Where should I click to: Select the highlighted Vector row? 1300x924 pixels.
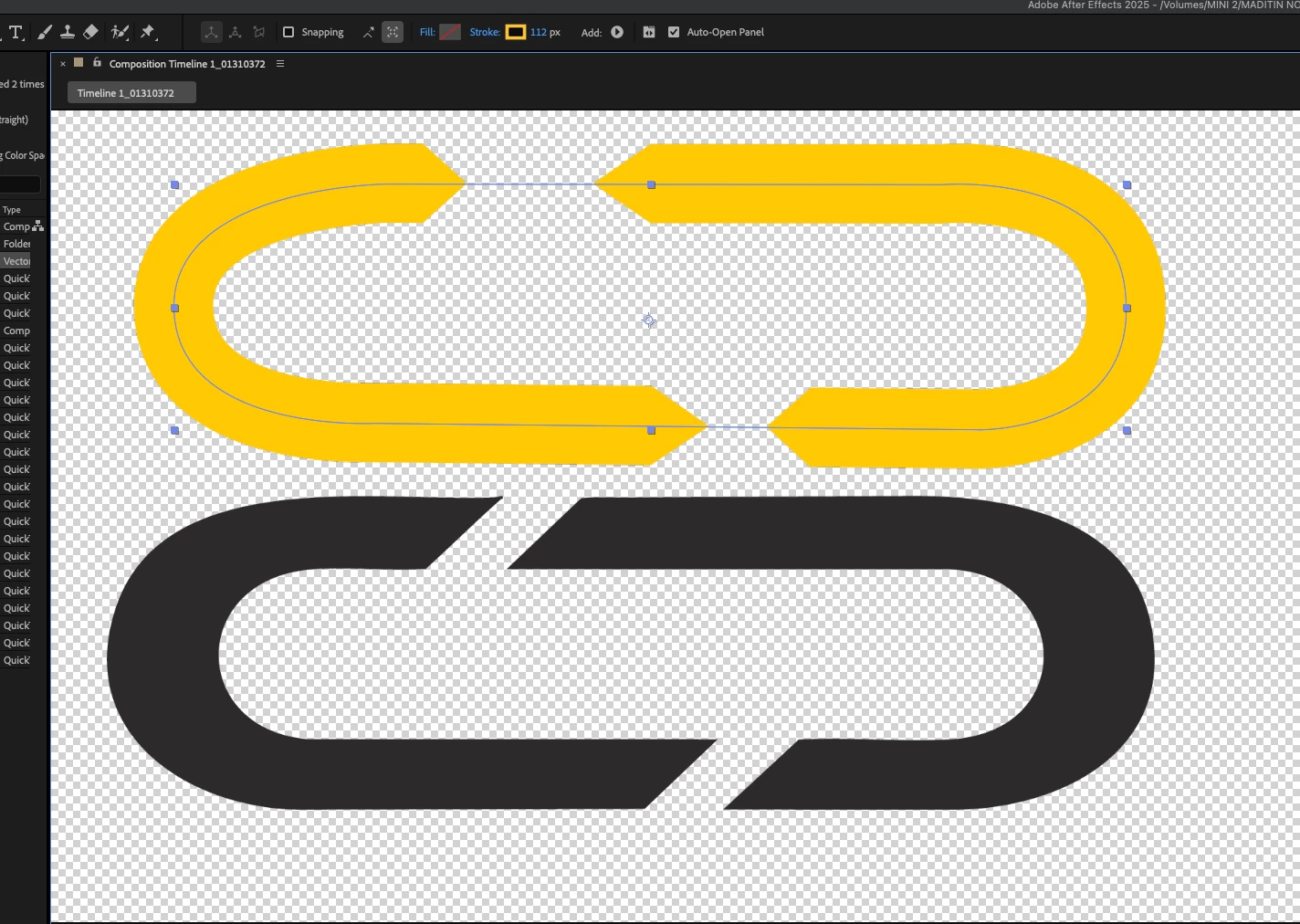click(x=16, y=261)
